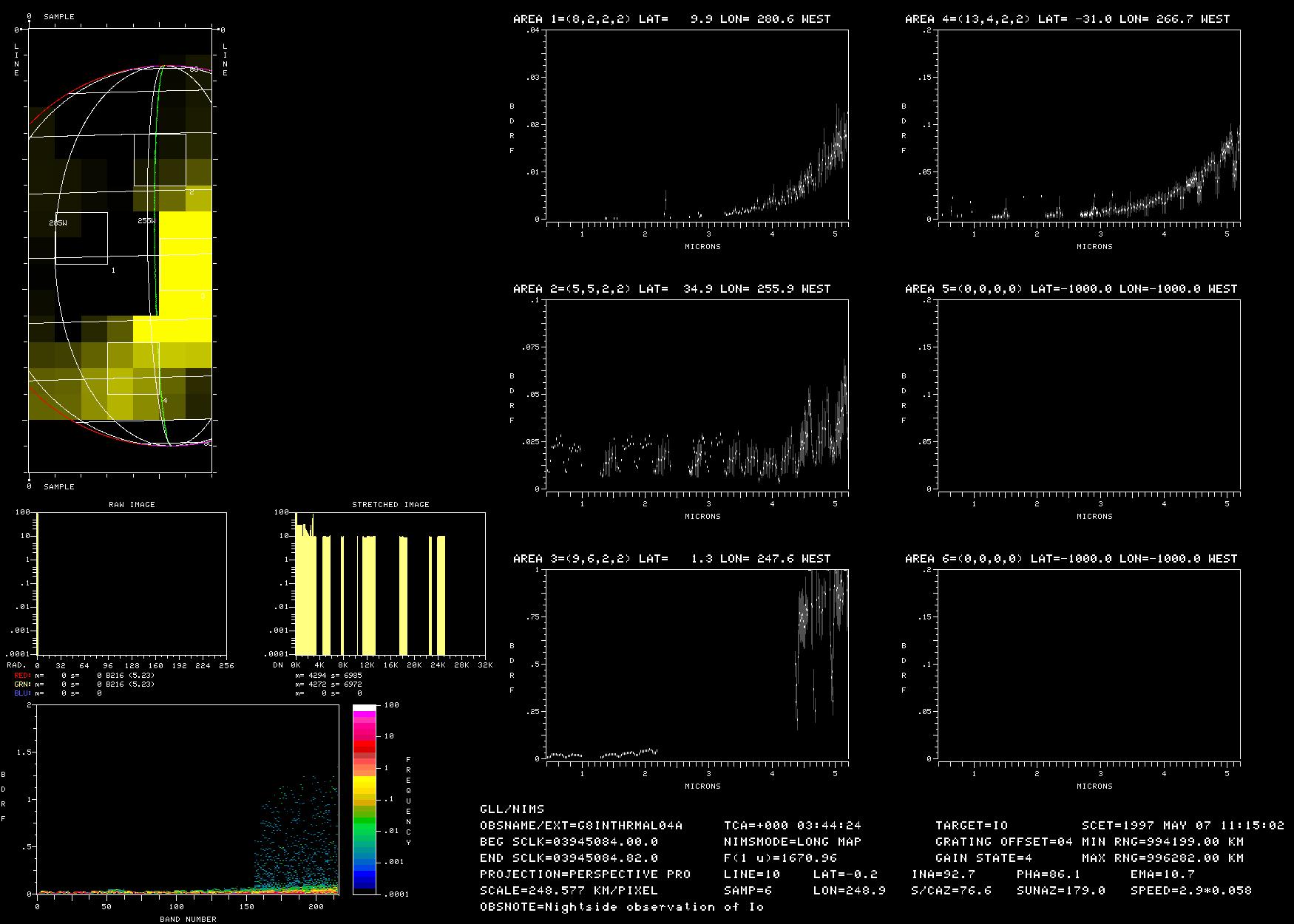Click the Area 2 selection box on Io map
Image resolution: width=1294 pixels, height=924 pixels.
pyautogui.click(x=160, y=160)
